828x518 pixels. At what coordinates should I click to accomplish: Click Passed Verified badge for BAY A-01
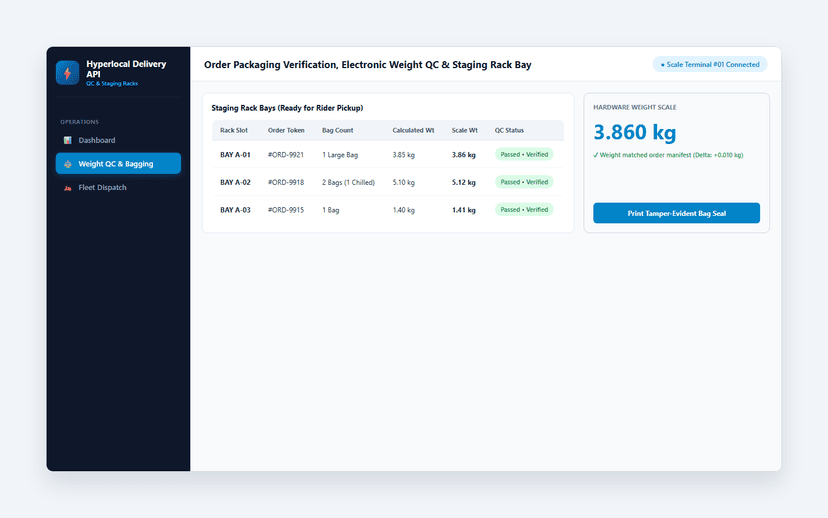524,155
